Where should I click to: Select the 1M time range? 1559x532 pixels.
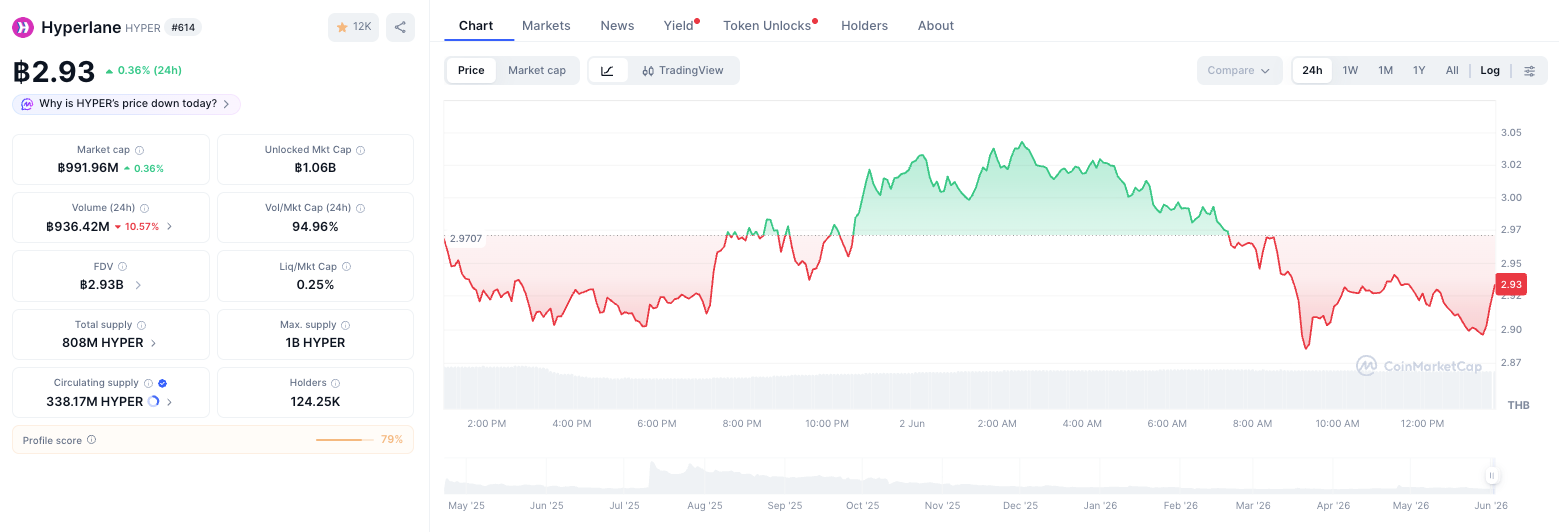(1385, 70)
